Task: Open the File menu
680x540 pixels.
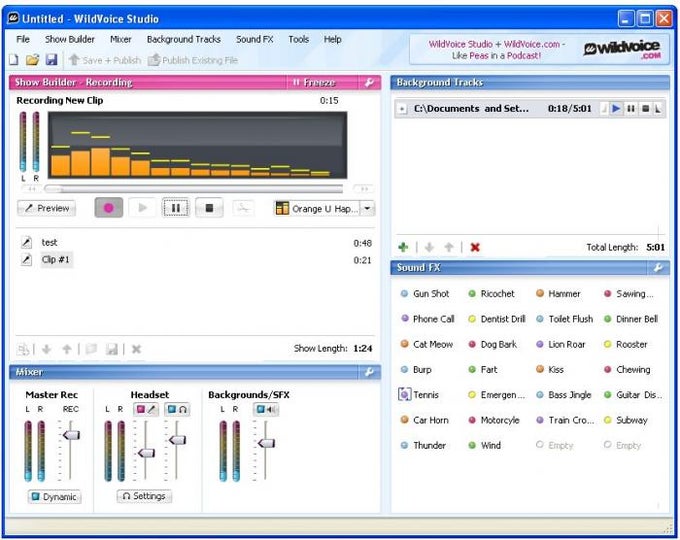Action: (x=23, y=39)
